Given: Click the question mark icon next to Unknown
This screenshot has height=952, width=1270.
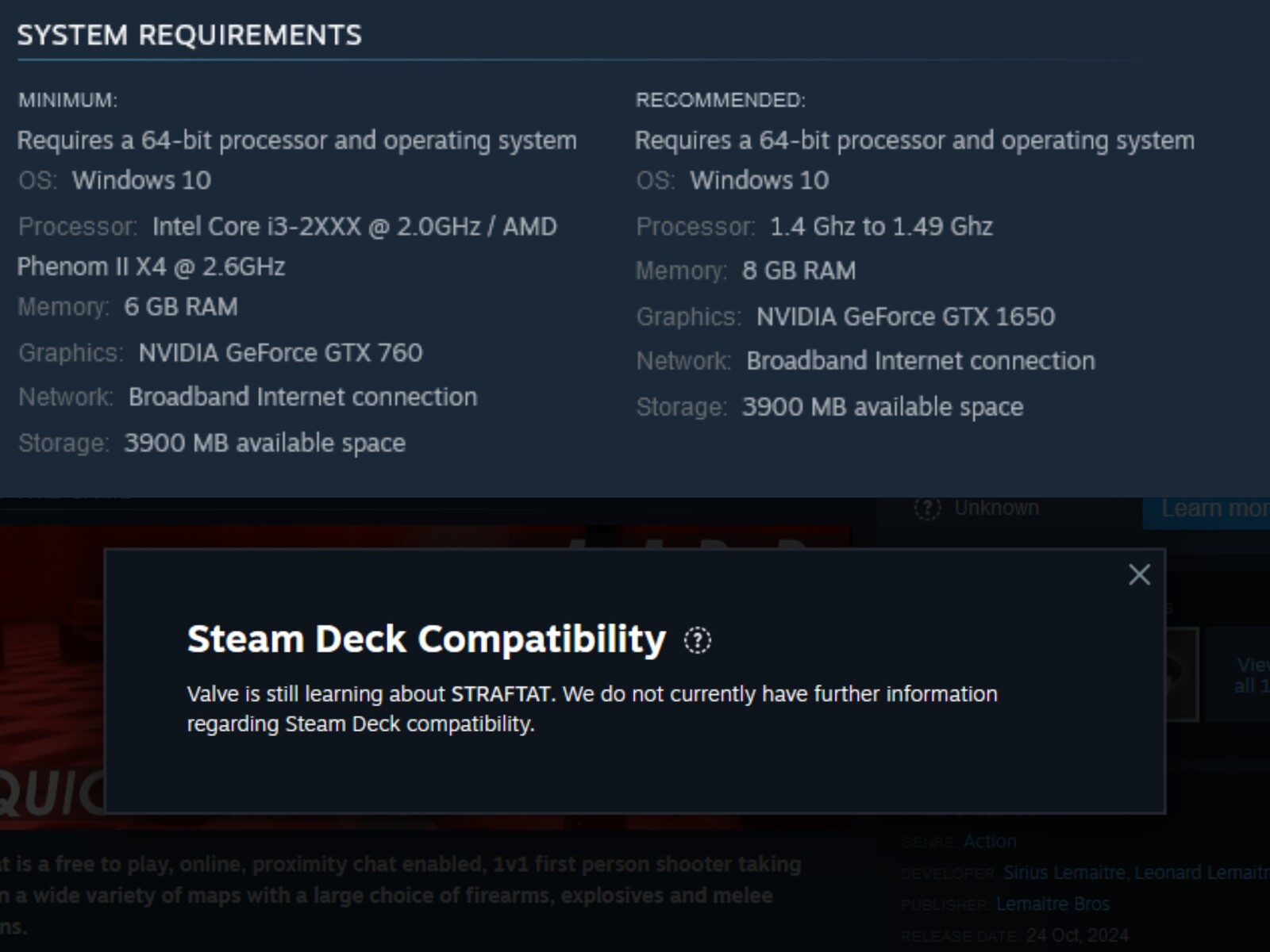Looking at the screenshot, I should point(927,508).
